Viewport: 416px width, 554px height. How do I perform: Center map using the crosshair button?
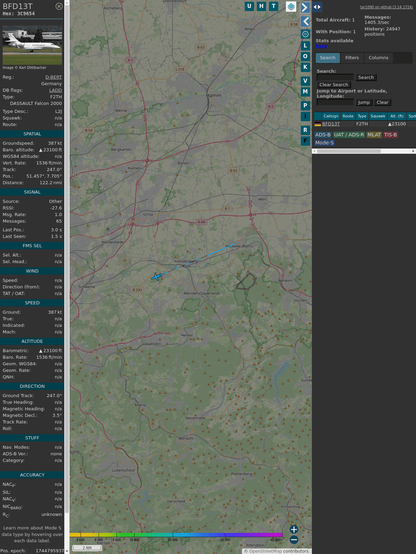tap(305, 34)
